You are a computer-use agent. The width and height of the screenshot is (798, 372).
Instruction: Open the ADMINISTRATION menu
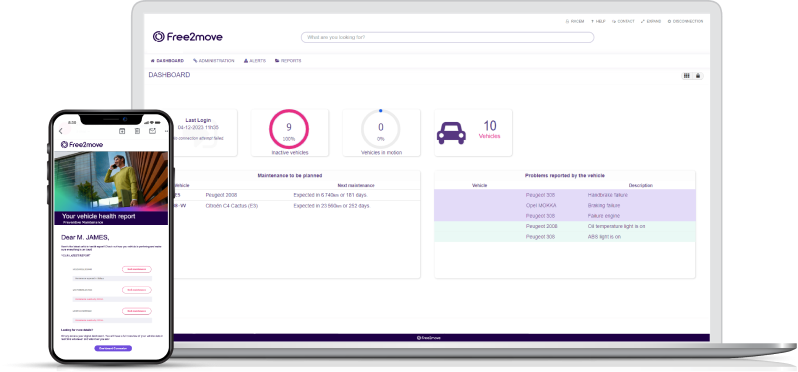click(214, 61)
